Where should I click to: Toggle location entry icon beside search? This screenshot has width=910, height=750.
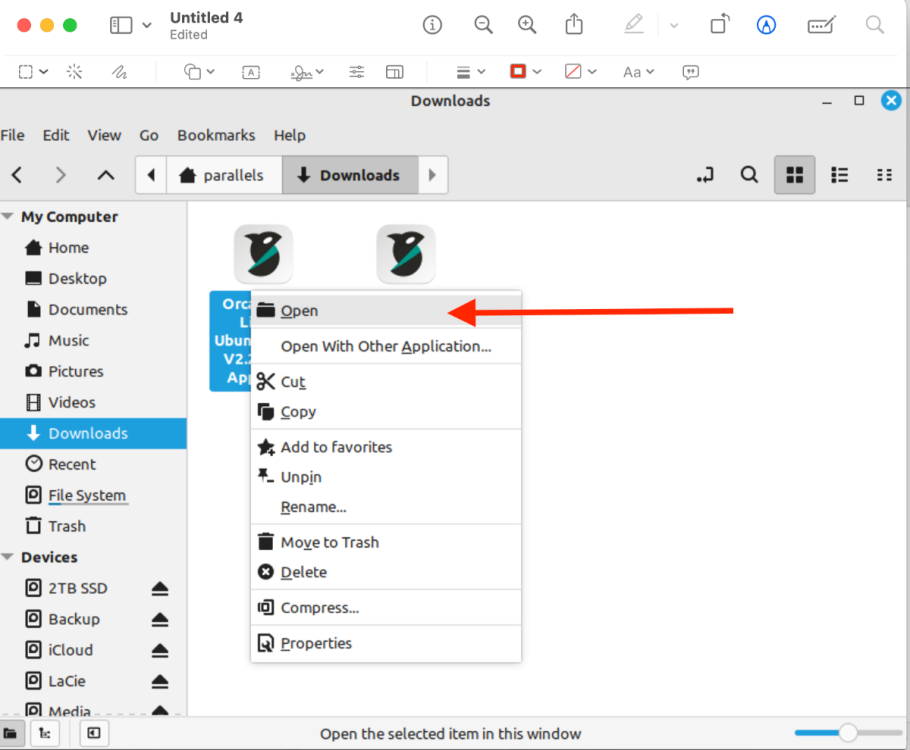point(705,175)
